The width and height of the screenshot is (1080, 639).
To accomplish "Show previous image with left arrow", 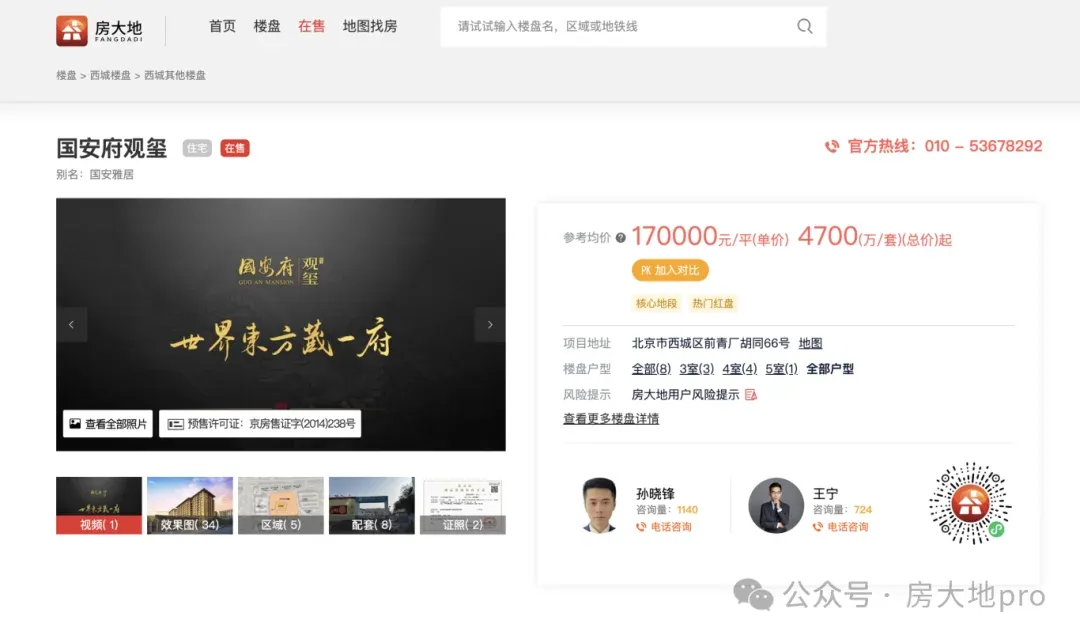I will click(71, 324).
